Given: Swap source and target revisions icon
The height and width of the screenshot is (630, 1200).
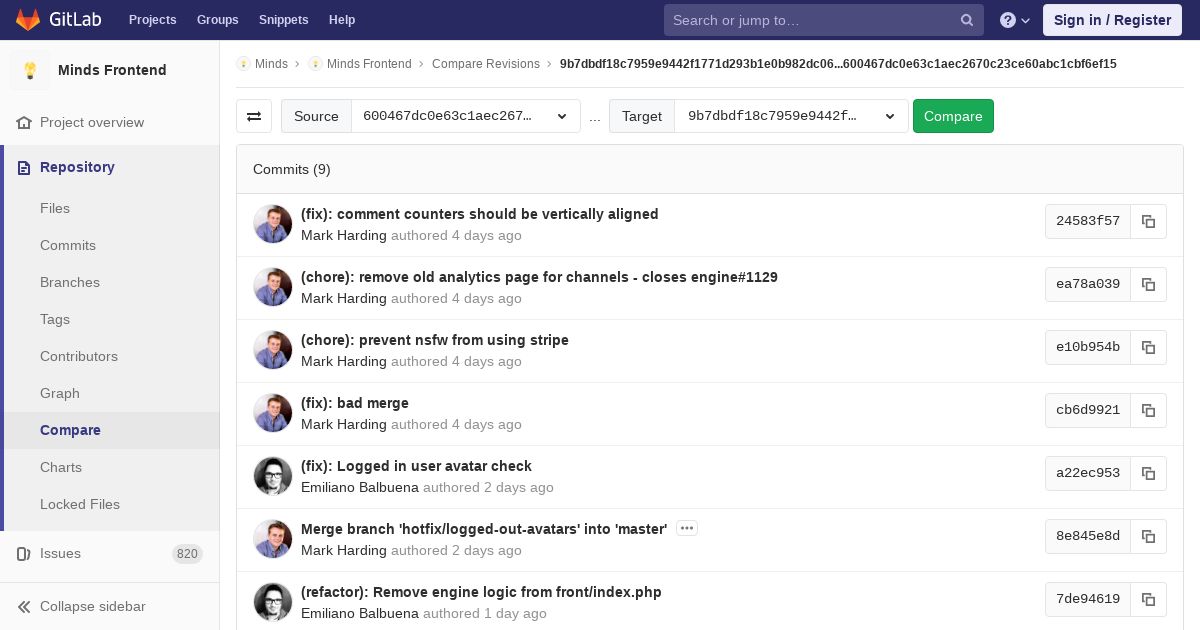Looking at the screenshot, I should point(254,116).
